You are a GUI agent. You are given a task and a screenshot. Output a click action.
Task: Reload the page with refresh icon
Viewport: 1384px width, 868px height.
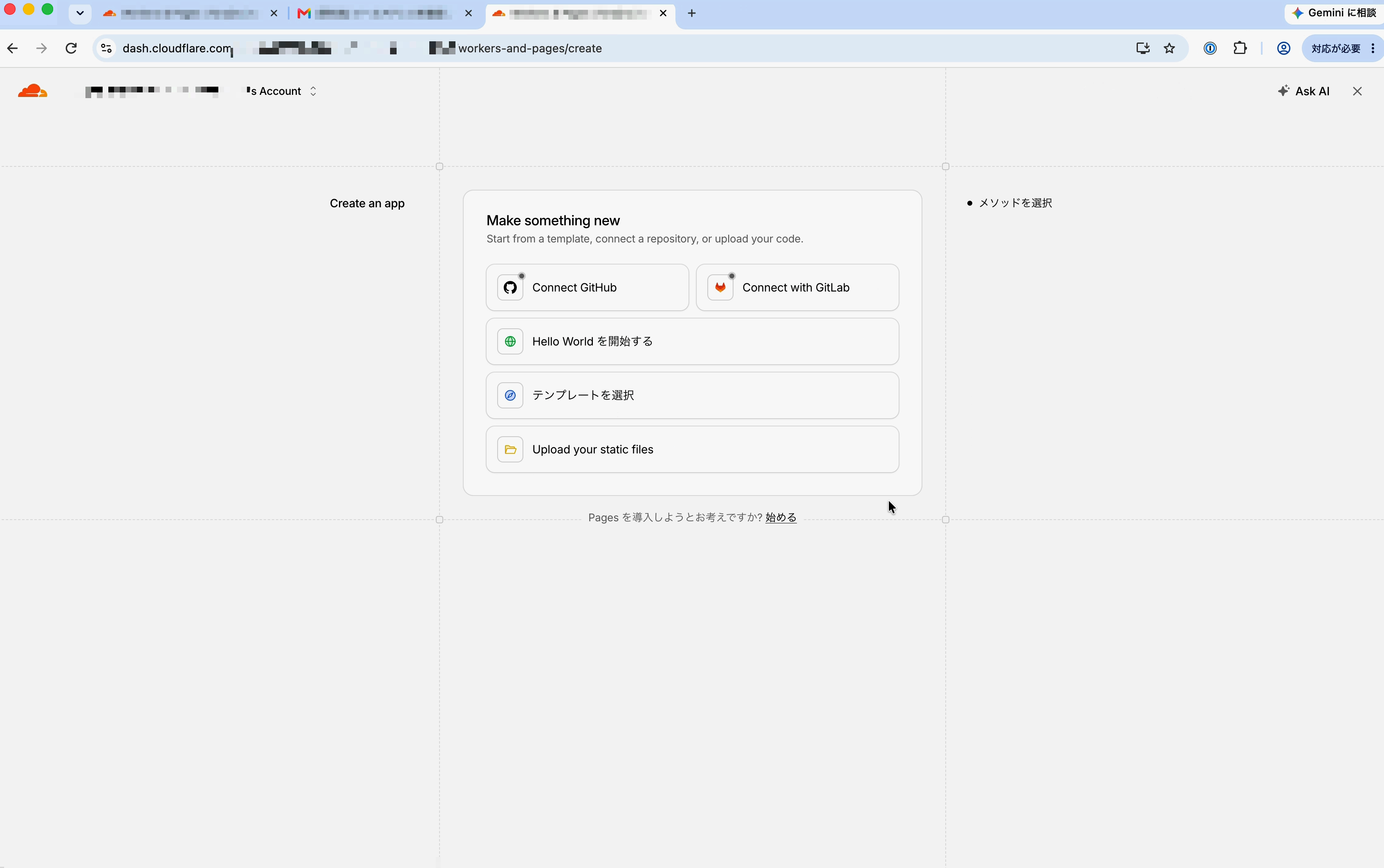point(71,48)
